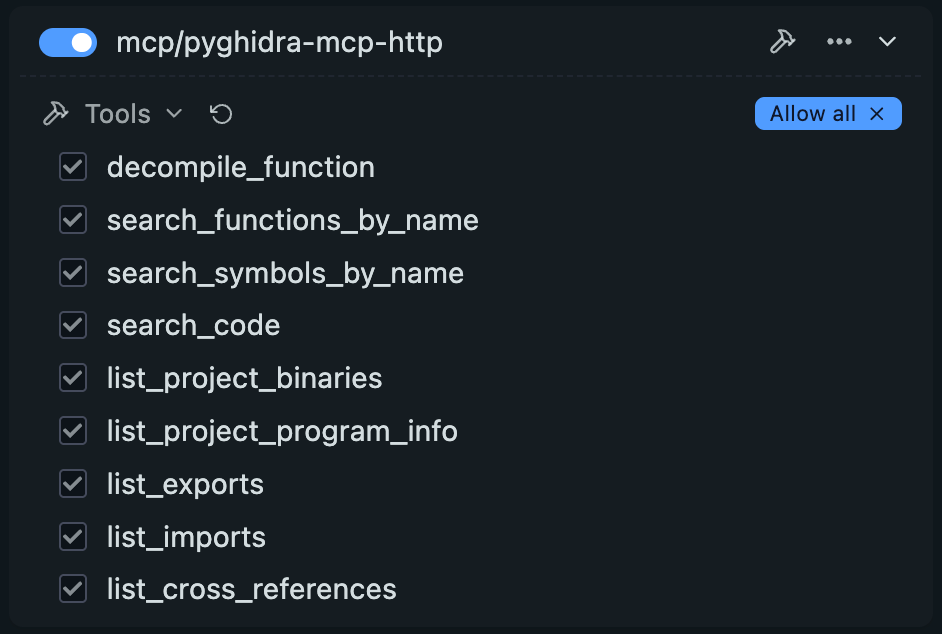Screen dimensions: 942x634
Task: Toggle list_cross_references checkbox
Action: (73, 589)
